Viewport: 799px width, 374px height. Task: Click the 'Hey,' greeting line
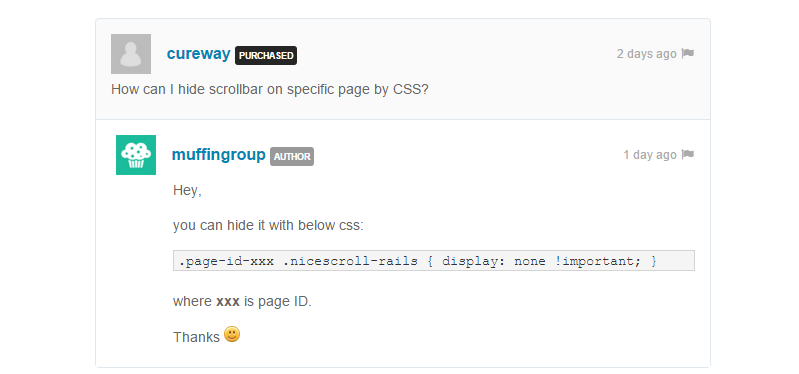pos(188,191)
